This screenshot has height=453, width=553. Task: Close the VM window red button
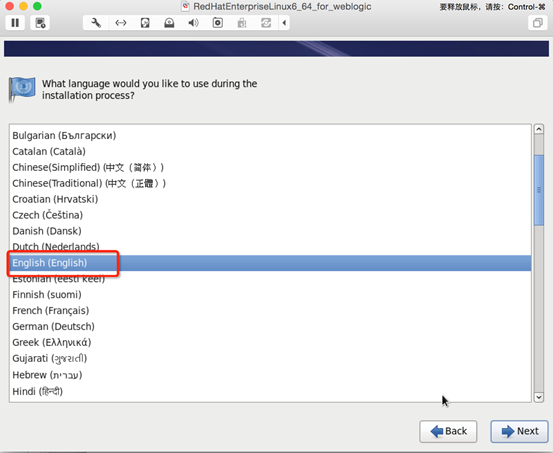click(x=10, y=6)
